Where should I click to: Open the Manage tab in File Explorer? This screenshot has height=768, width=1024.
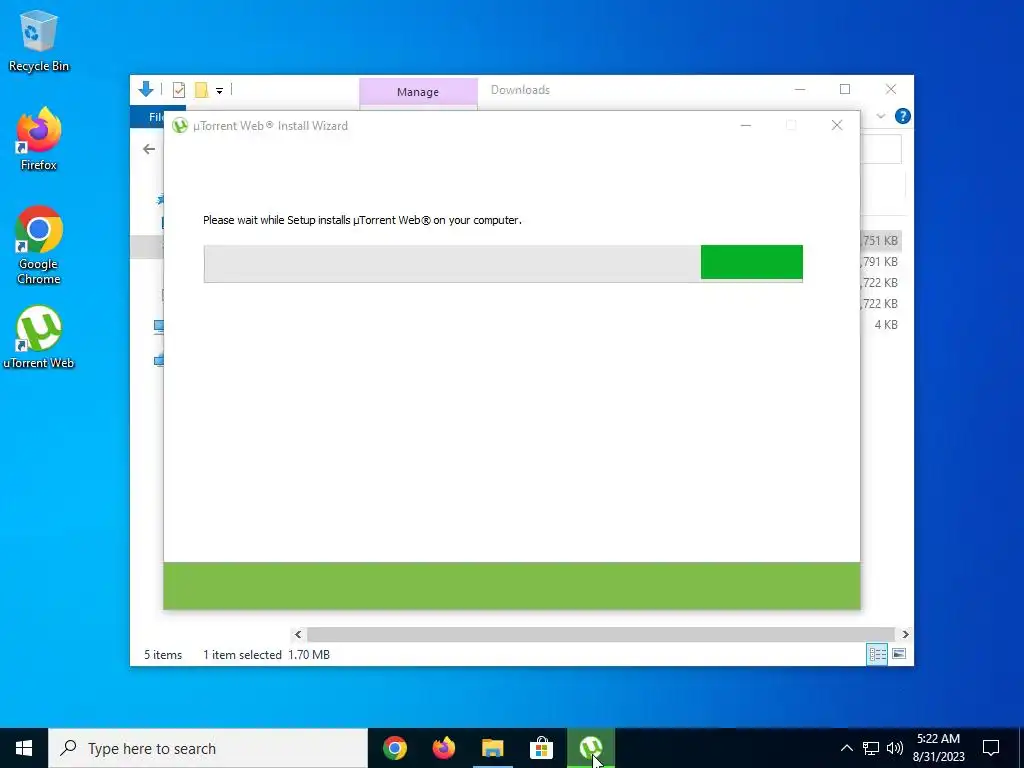pos(418,91)
